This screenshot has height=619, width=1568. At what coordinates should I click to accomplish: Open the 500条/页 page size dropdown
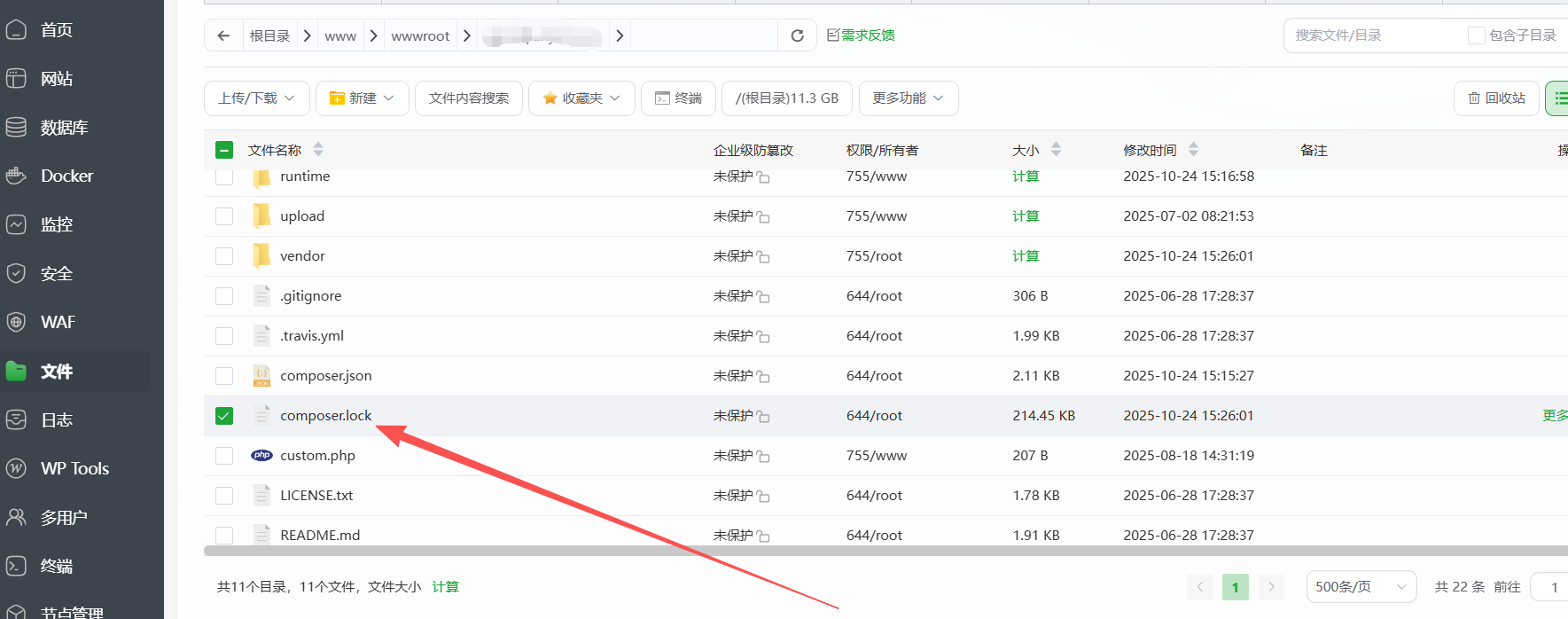coord(1361,586)
